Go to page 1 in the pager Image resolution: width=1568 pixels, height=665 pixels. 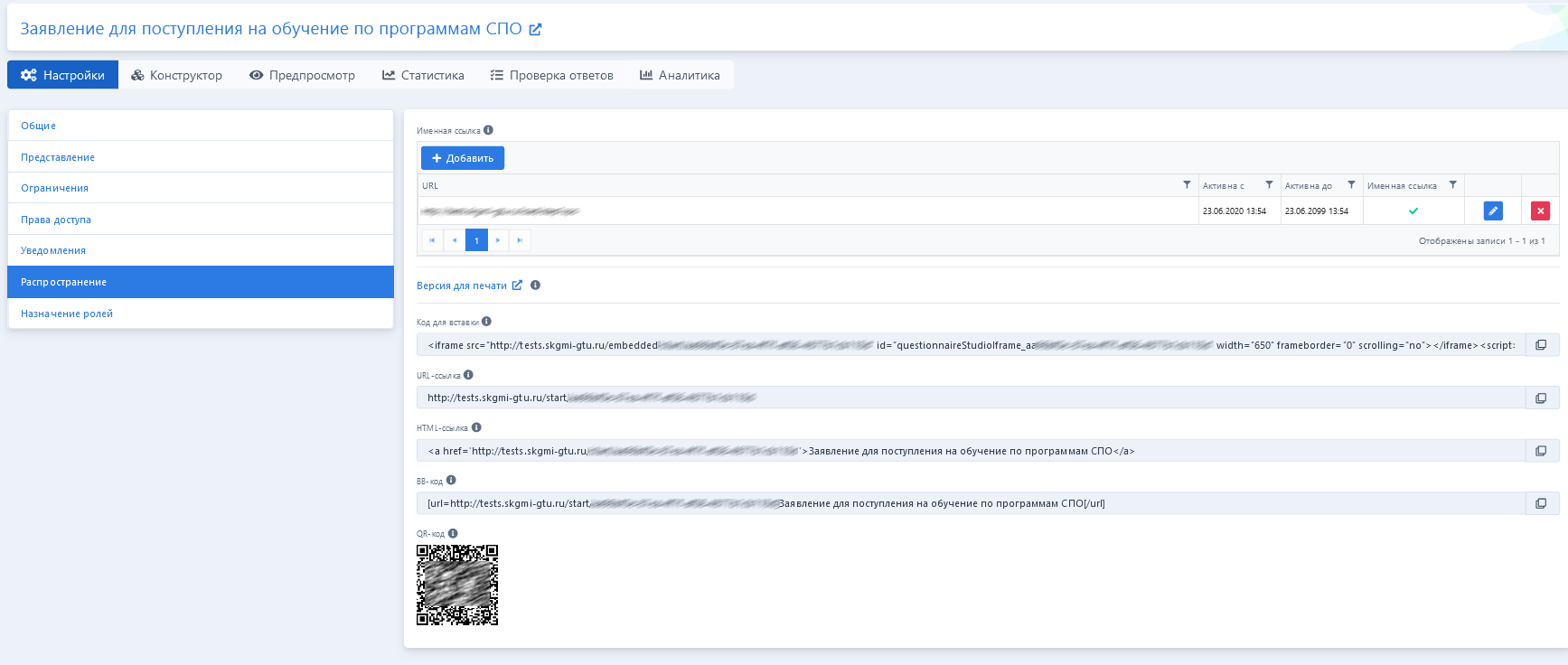[x=476, y=240]
